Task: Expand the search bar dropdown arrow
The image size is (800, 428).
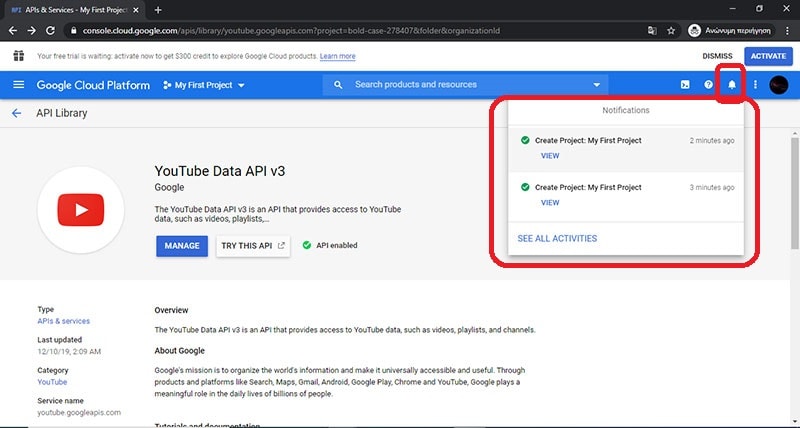Action: [598, 85]
